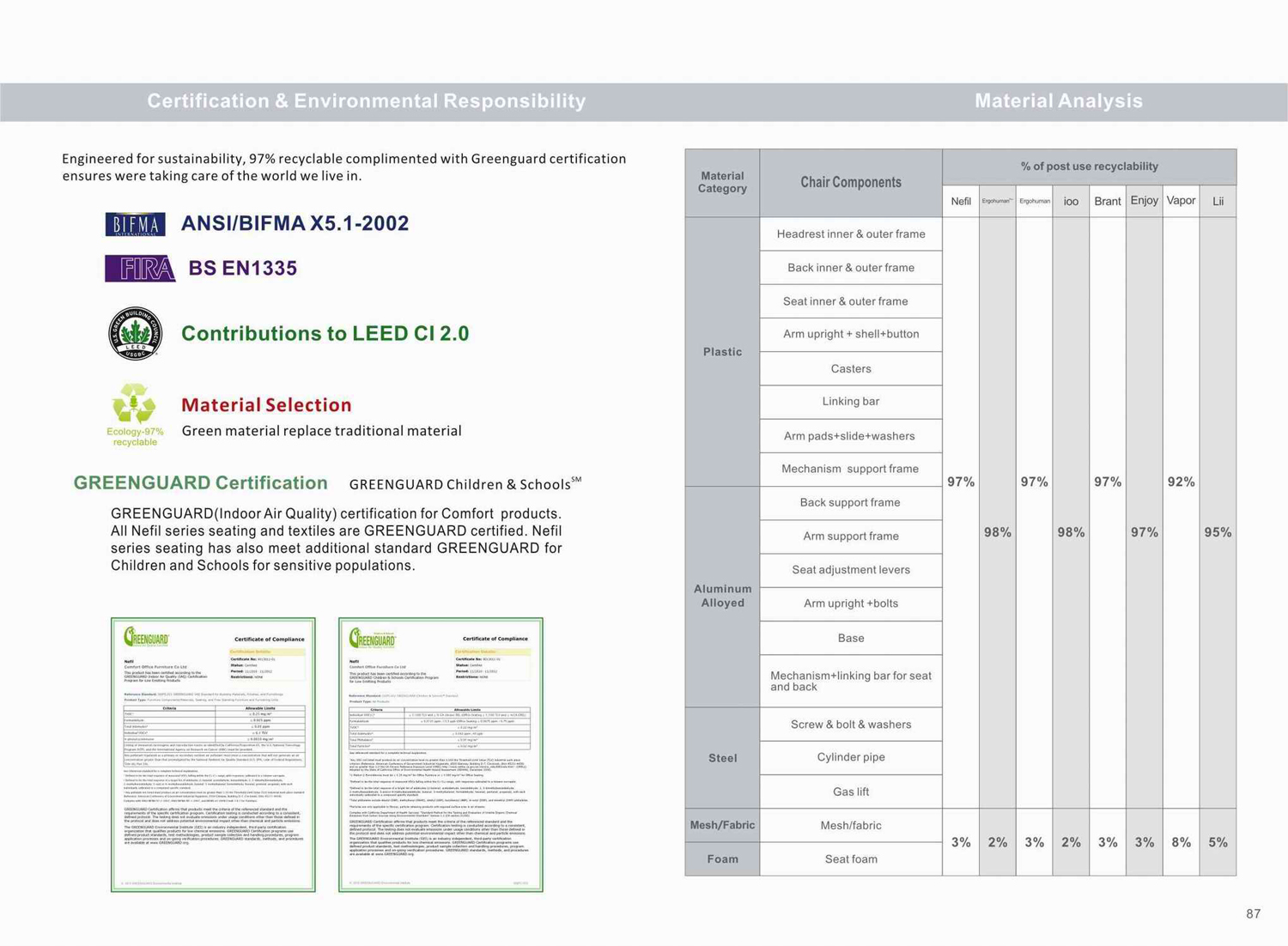Select the 'Lii' column header

tap(1218, 201)
